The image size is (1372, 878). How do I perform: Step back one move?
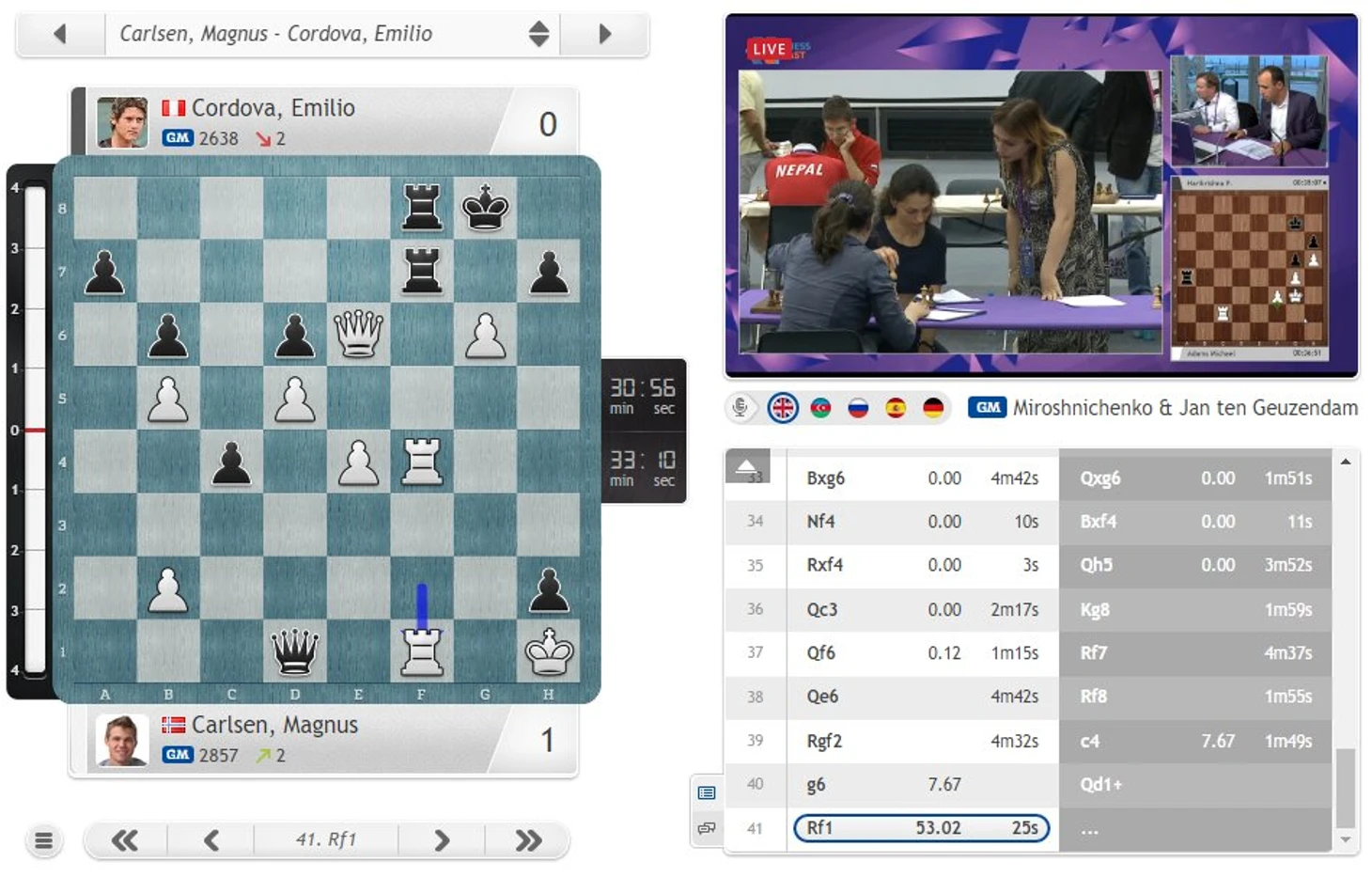pos(211,840)
